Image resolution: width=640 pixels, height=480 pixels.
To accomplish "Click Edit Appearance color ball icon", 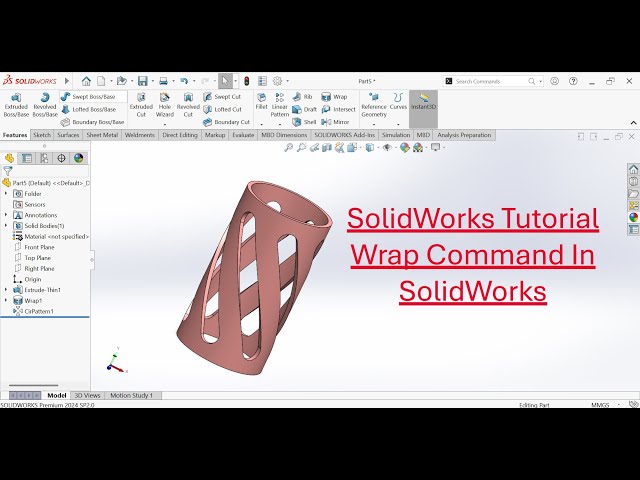I will (404, 147).
